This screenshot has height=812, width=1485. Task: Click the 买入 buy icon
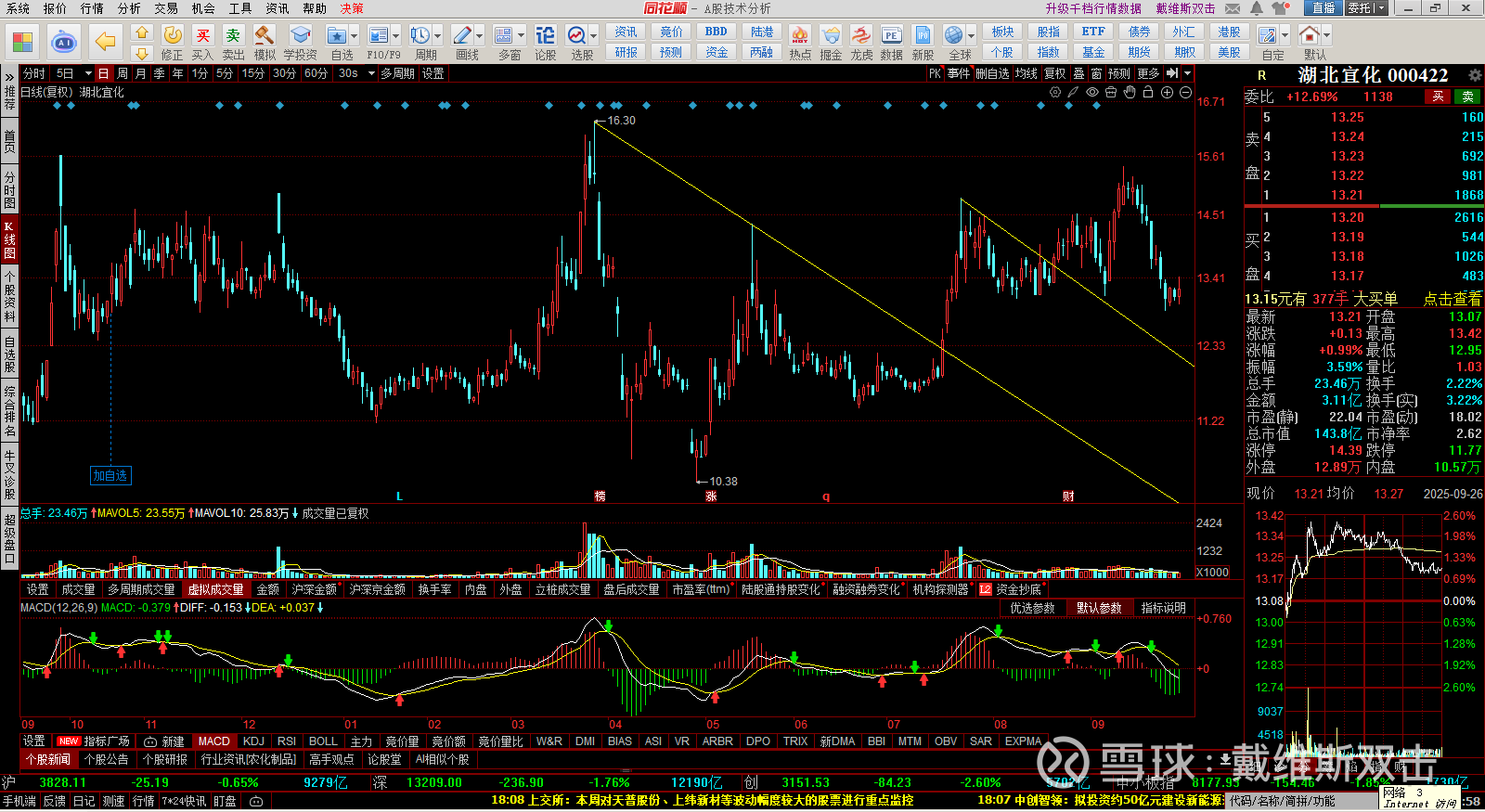click(x=202, y=35)
